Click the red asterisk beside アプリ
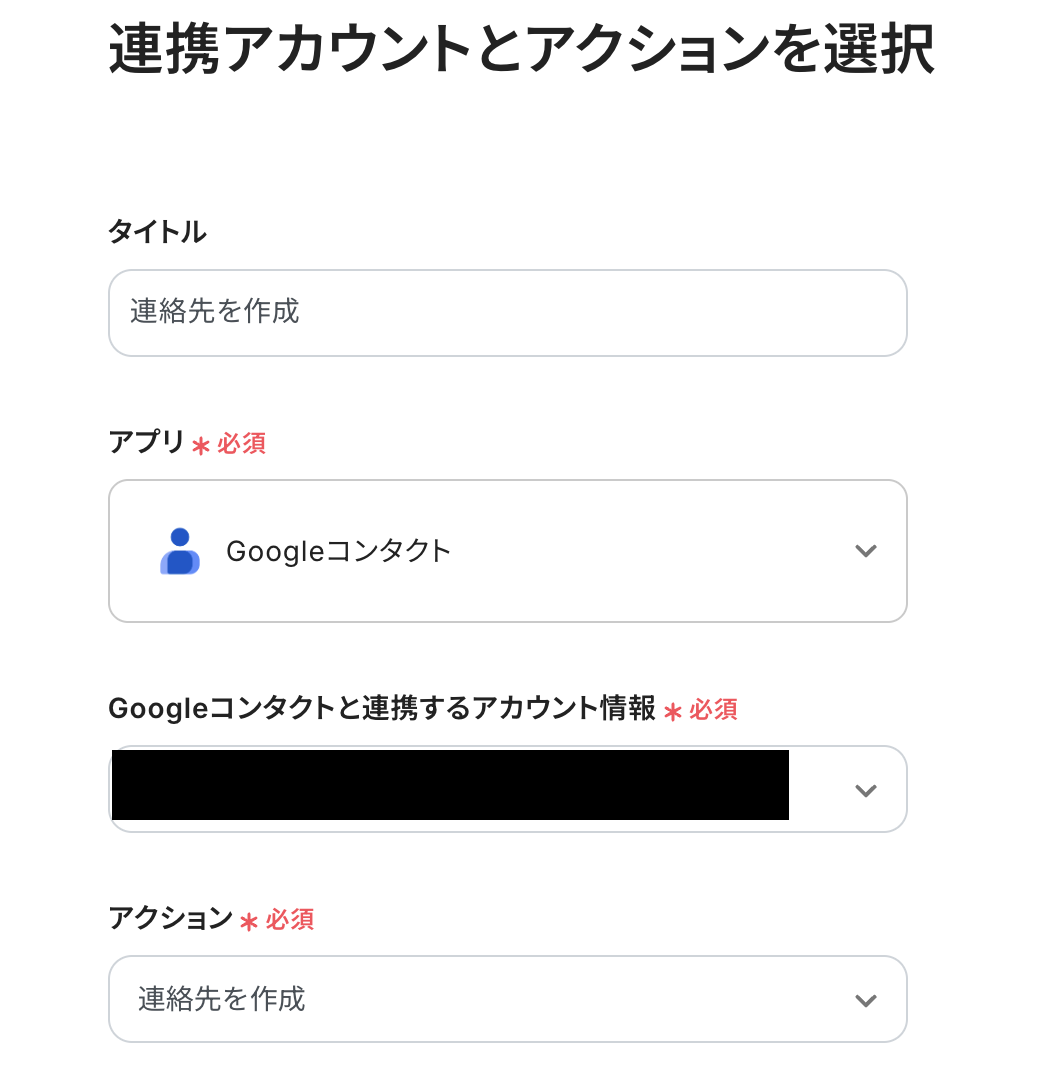This screenshot has width=1052, height=1078. pyautogui.click(x=201, y=446)
